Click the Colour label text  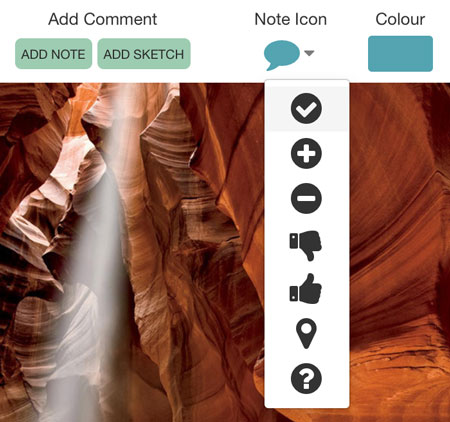(400, 19)
